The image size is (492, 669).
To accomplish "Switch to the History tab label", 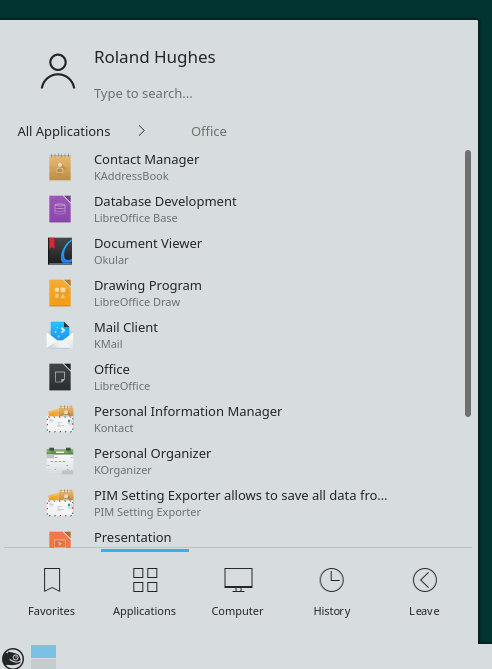I will [332, 611].
